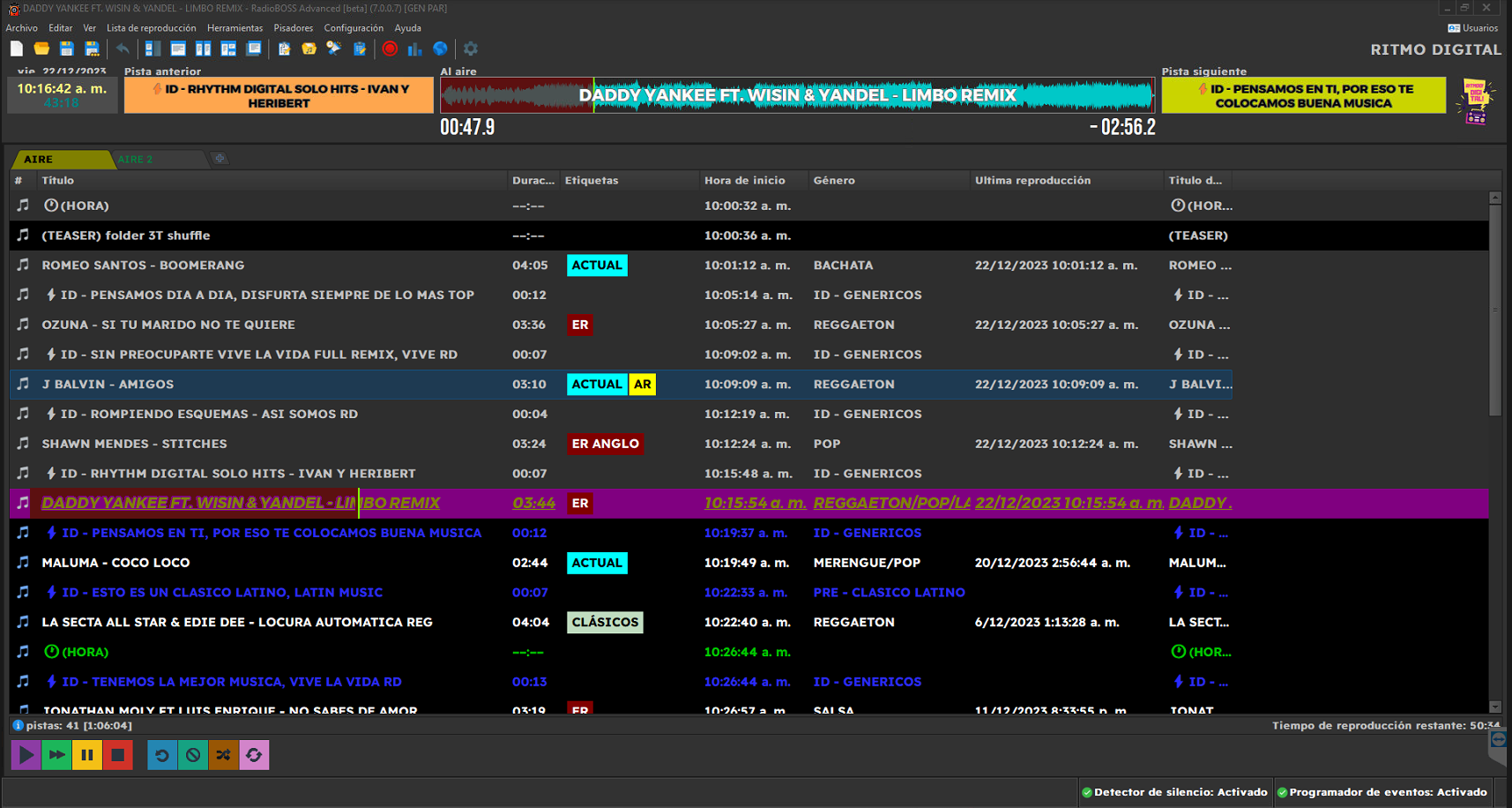Toggle silence detector status indicator
The height and width of the screenshot is (808, 1512).
point(1174,792)
